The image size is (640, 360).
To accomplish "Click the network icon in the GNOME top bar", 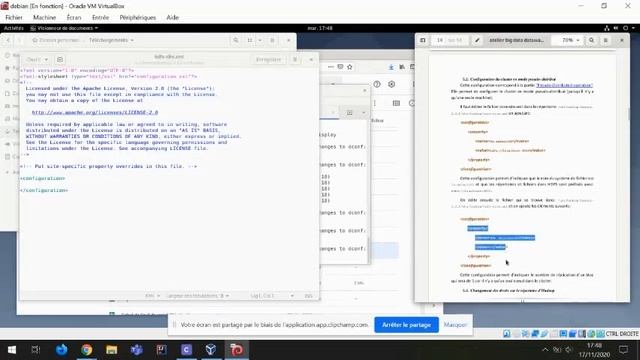I will tap(607, 28).
